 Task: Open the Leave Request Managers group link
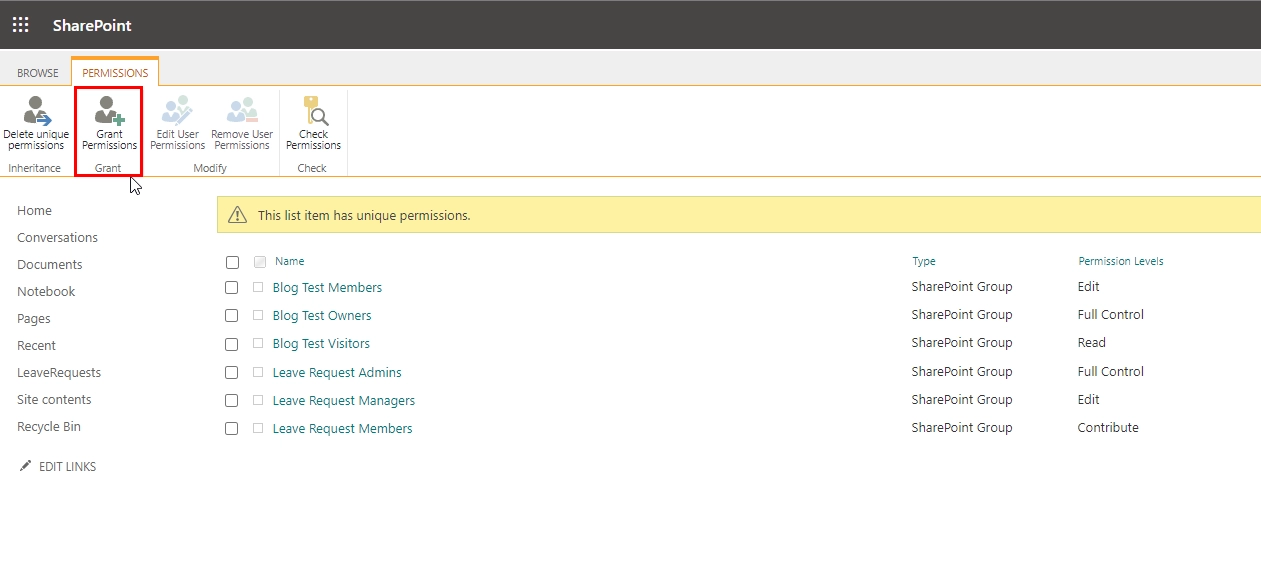tap(344, 401)
